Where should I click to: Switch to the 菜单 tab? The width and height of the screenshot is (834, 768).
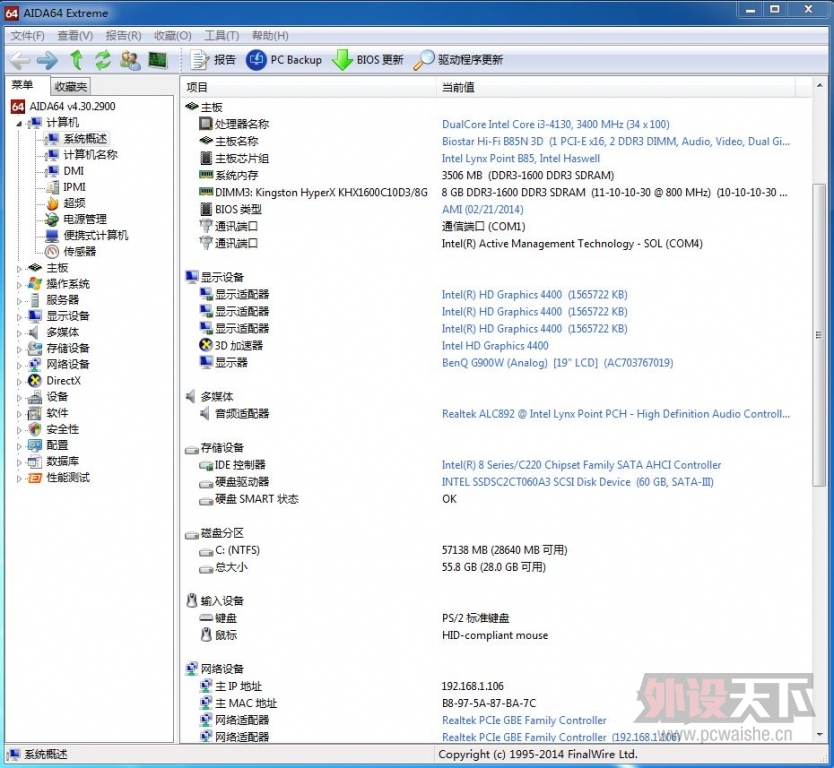pyautogui.click(x=23, y=85)
